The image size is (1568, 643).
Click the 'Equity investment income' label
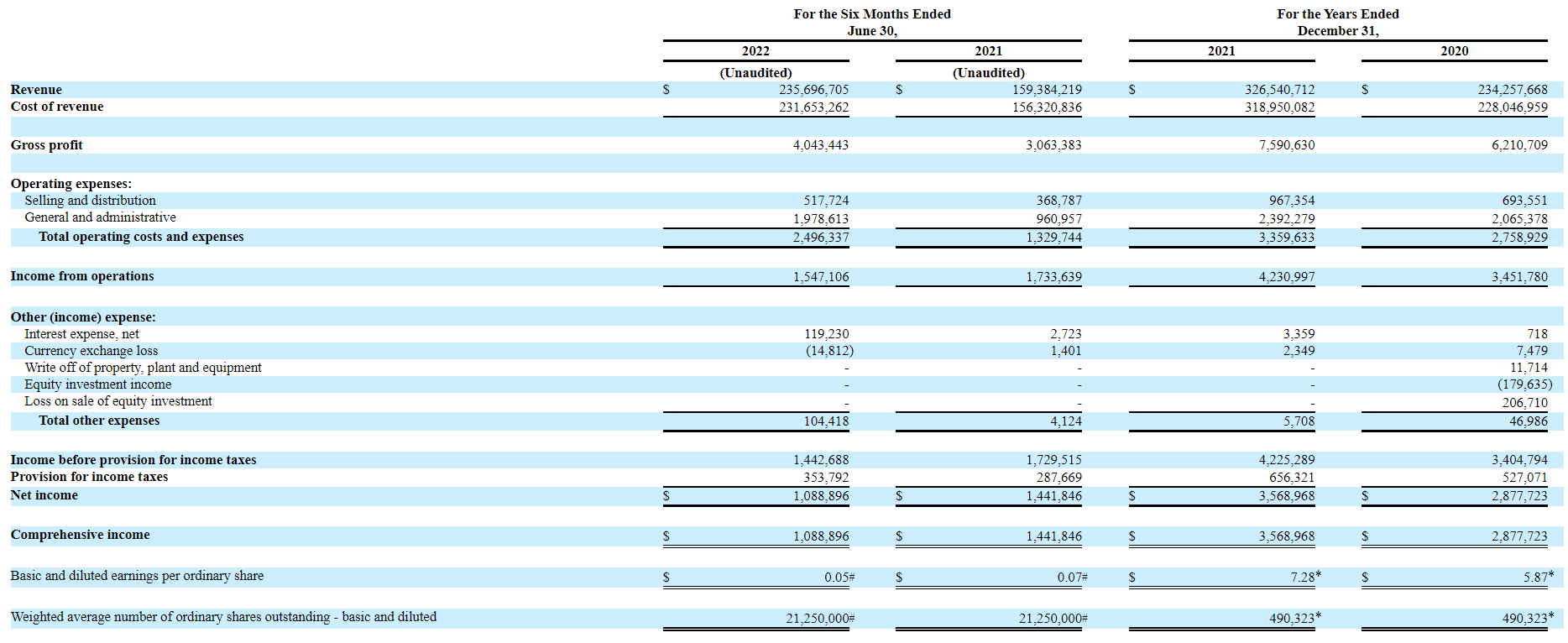97,384
